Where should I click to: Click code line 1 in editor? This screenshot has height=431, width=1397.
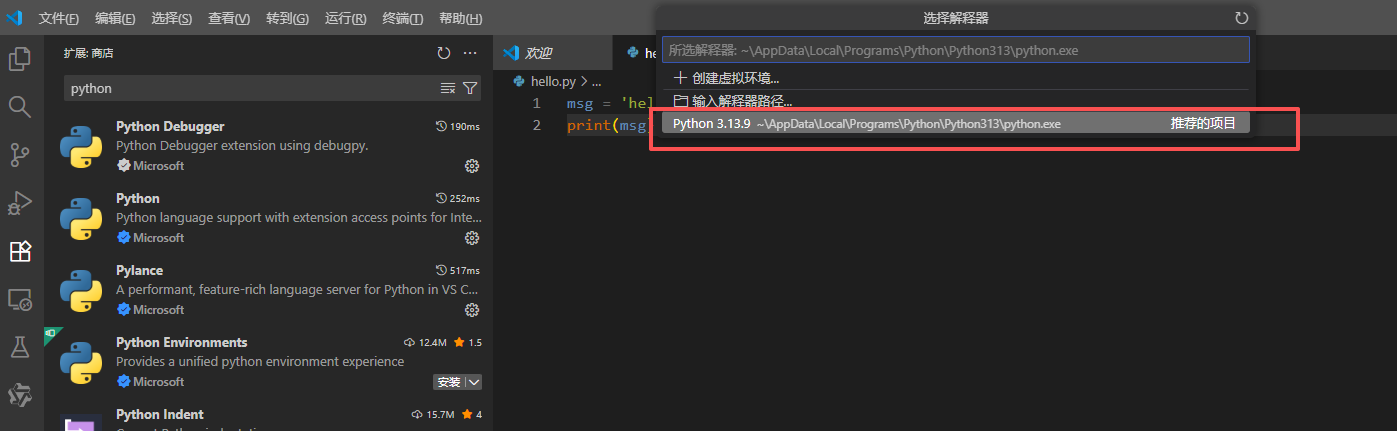609,103
